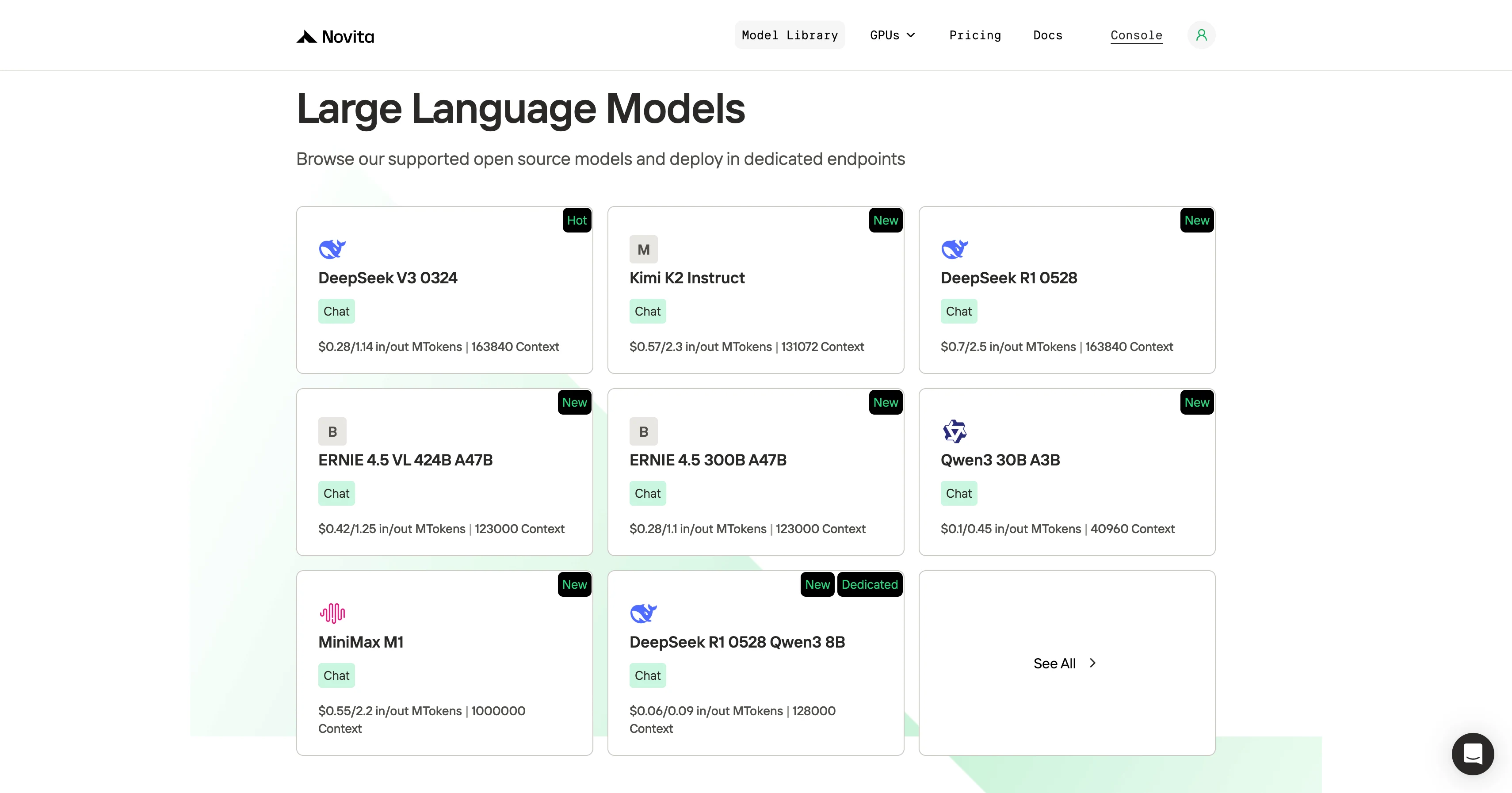Click the Chat tag on DeepSeek R1 0528 Qwen3 8B

tap(647, 675)
